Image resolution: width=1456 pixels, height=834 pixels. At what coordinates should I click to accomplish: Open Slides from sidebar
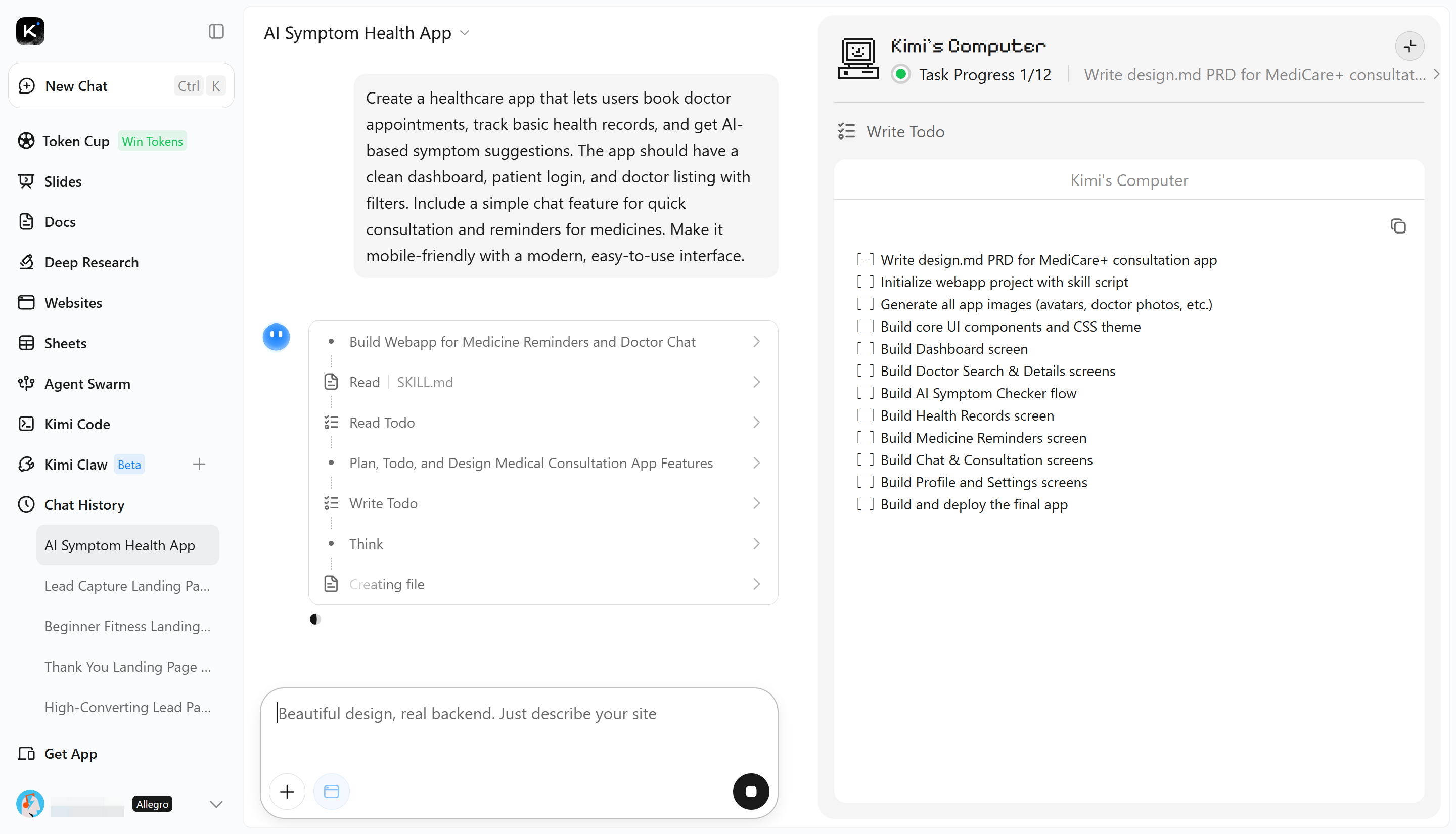tap(63, 181)
